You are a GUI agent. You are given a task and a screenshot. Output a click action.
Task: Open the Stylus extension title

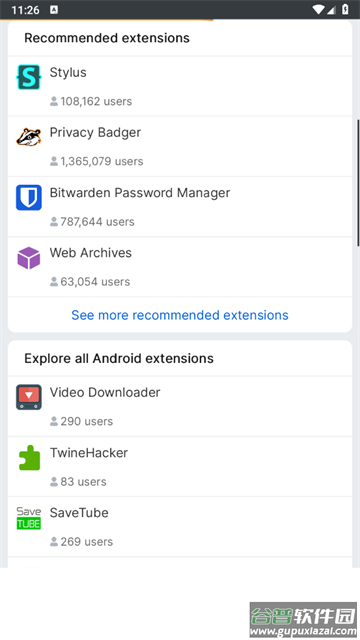click(68, 72)
